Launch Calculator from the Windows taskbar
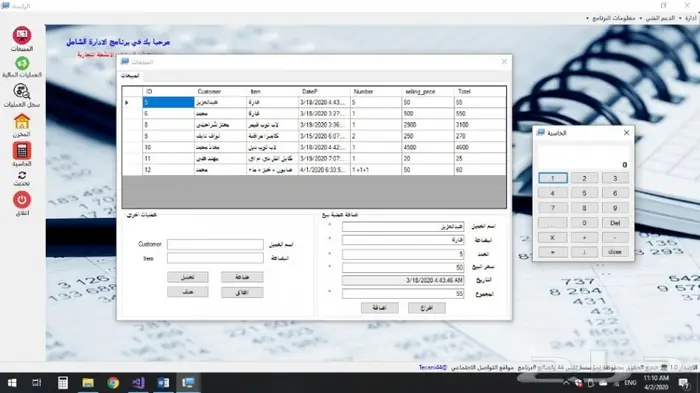Screen dimensions: 700x393 coord(62,383)
